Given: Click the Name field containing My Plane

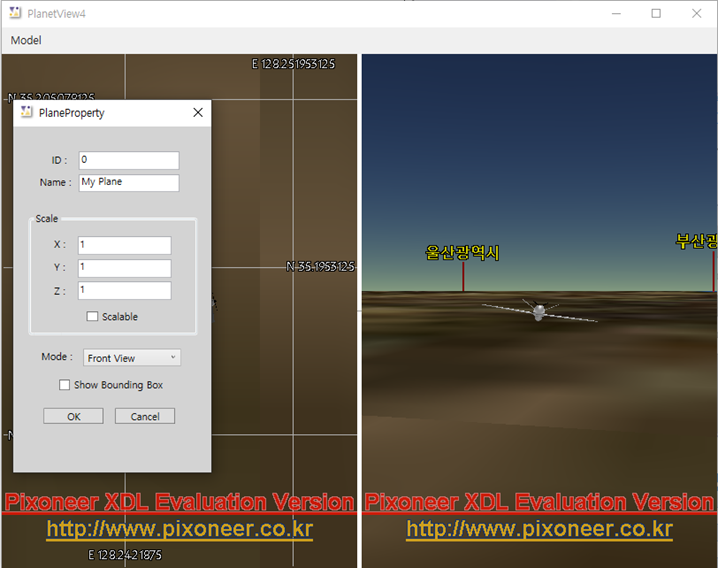Looking at the screenshot, I should 129,183.
